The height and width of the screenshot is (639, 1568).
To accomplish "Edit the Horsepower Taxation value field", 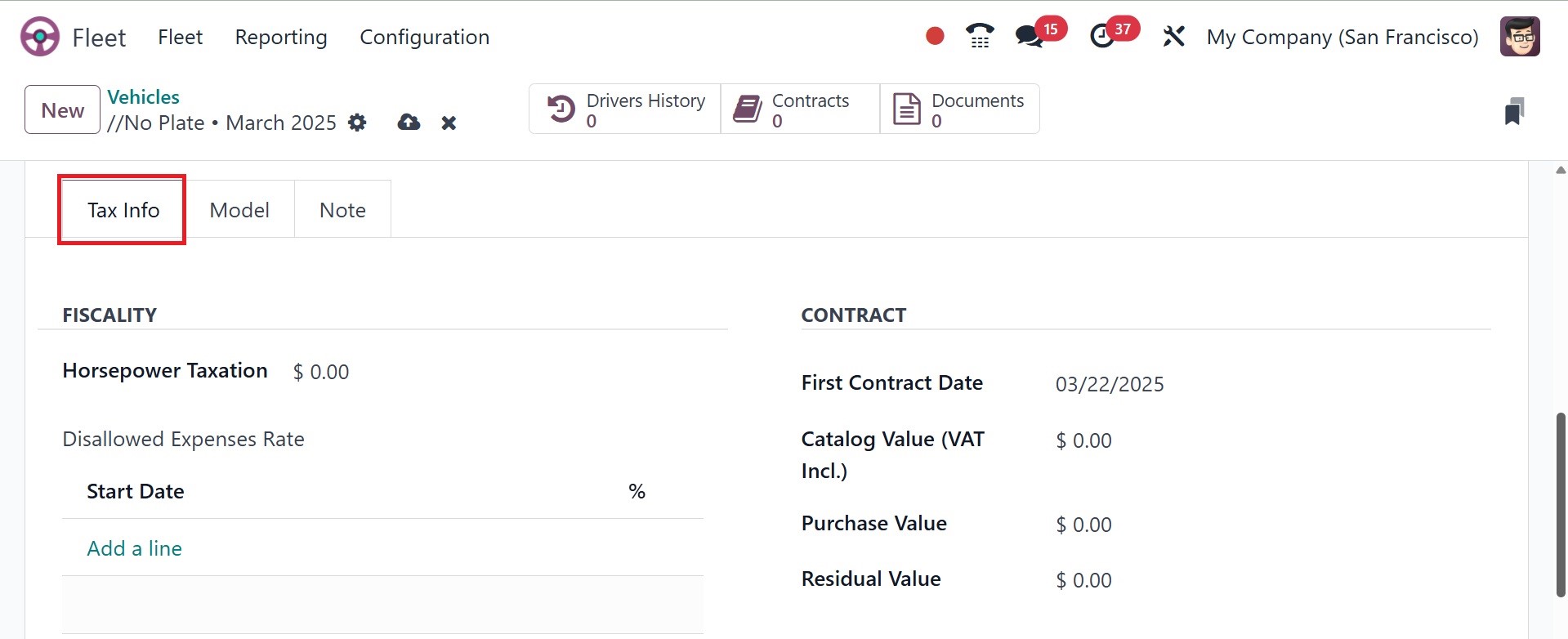I will 321,371.
